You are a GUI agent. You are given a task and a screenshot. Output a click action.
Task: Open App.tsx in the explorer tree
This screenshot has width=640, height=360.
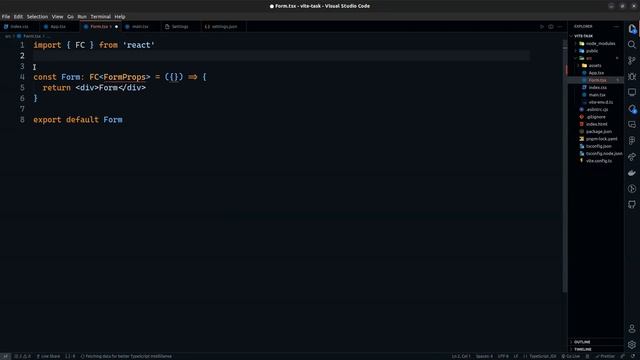click(x=596, y=73)
